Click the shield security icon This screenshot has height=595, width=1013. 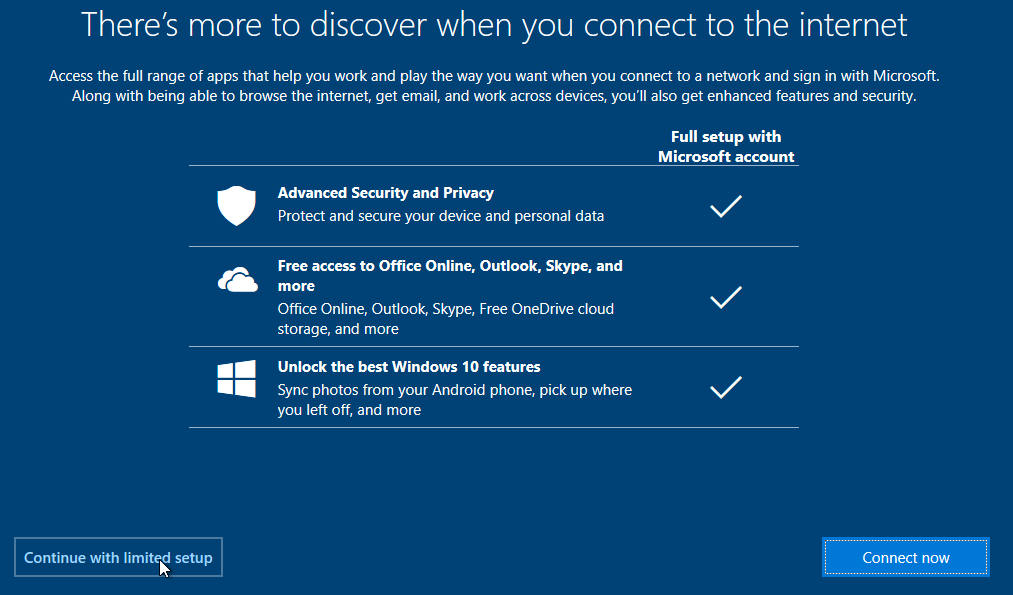tap(237, 206)
